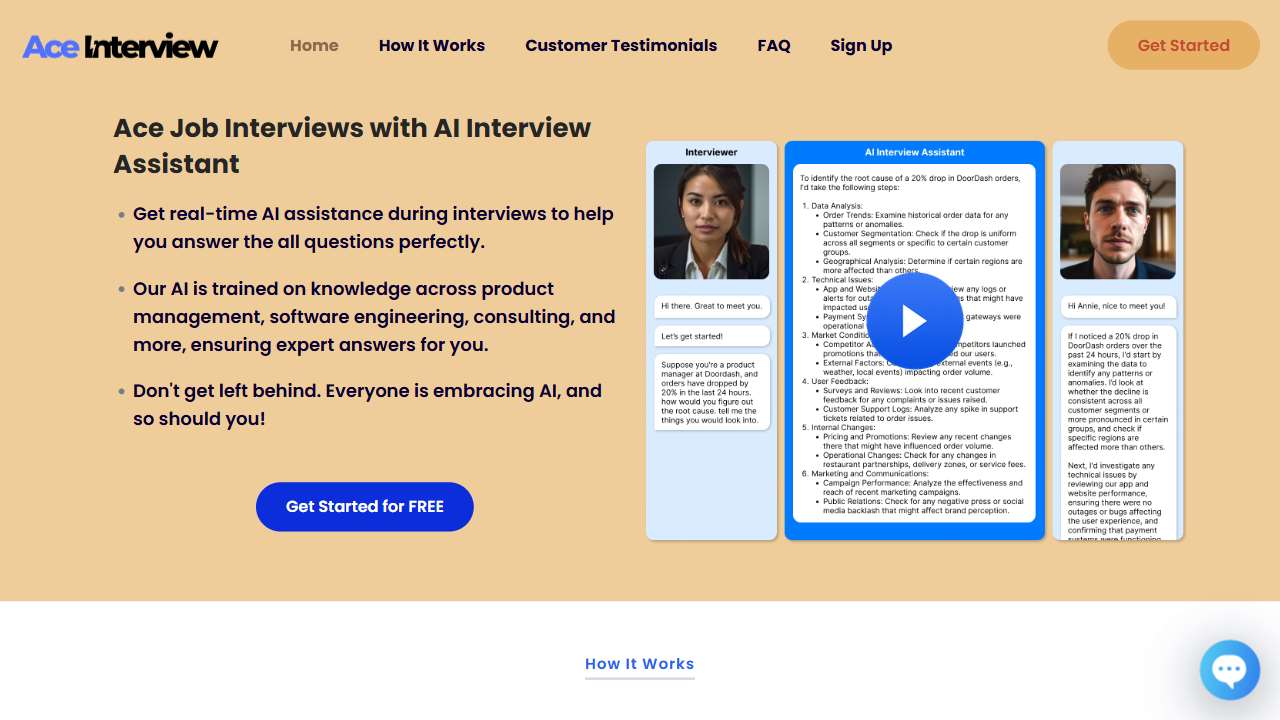Click the Interviewer panel title
The height and width of the screenshot is (720, 1280).
click(711, 152)
